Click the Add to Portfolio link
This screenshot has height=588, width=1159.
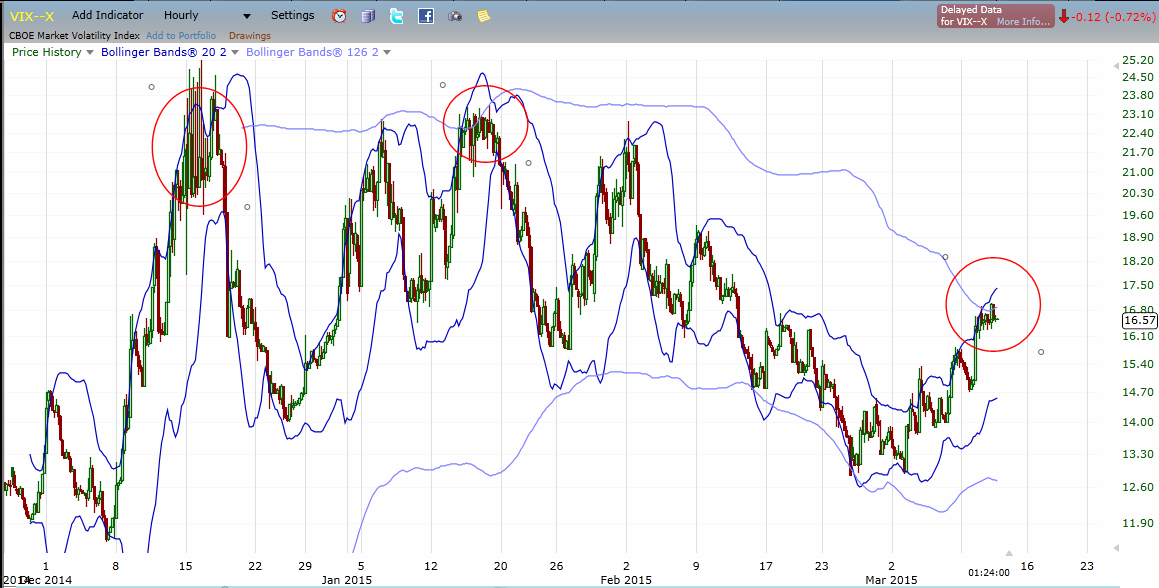pos(181,36)
